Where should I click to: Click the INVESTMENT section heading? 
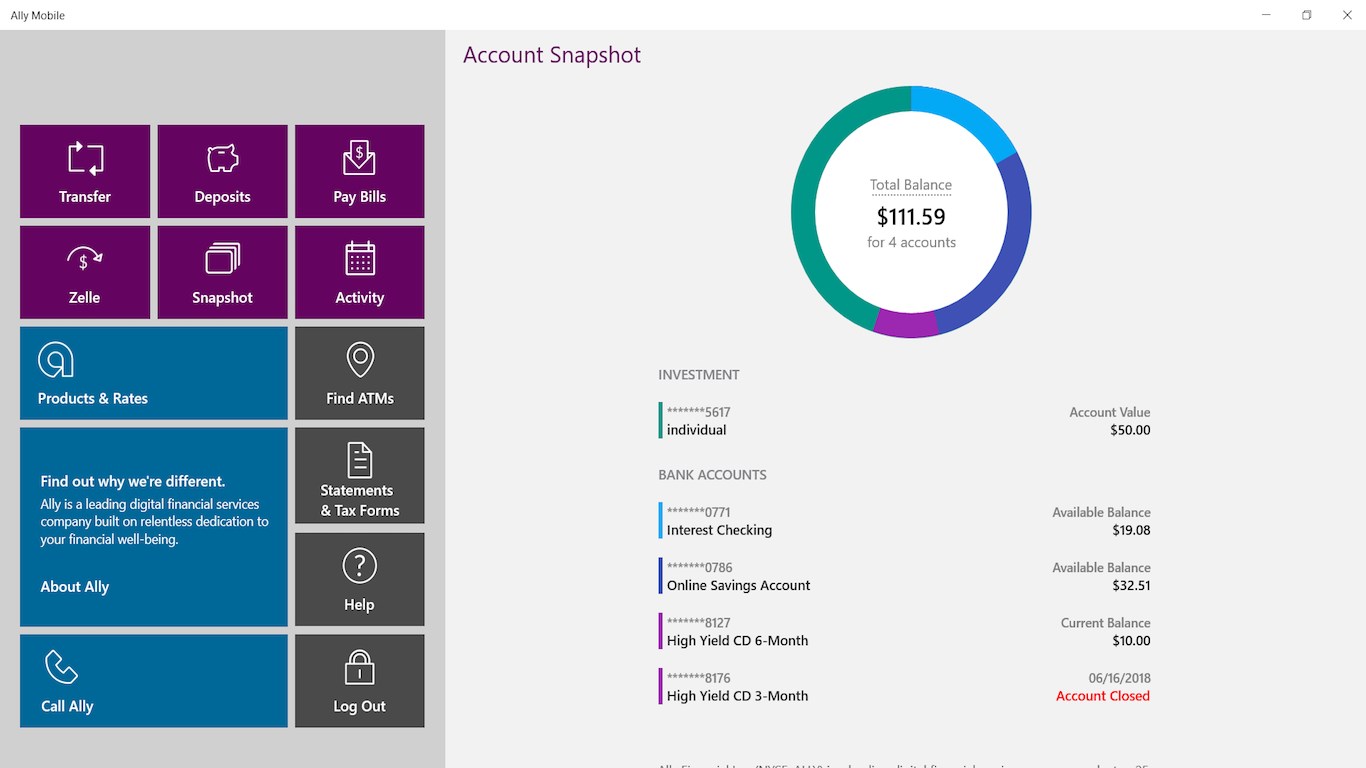coord(699,375)
